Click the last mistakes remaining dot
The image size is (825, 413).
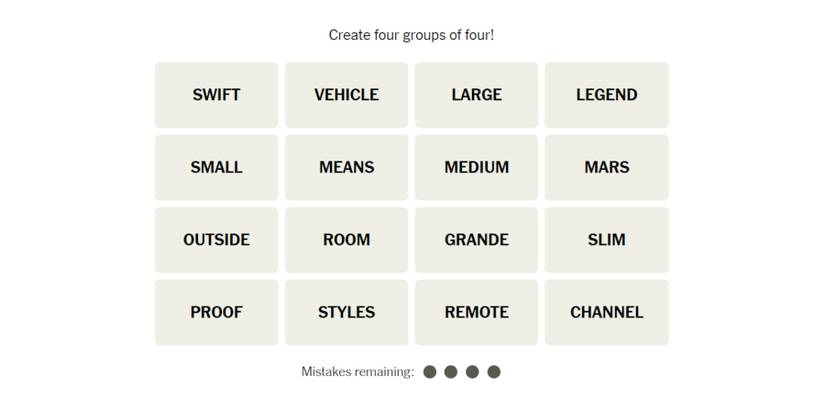coord(494,372)
